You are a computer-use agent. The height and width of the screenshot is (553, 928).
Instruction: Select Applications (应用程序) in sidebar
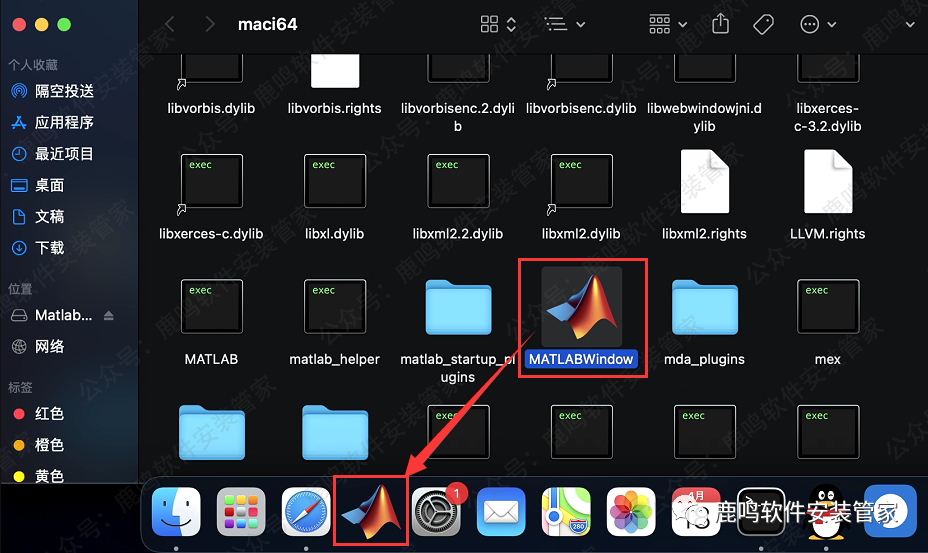click(64, 122)
